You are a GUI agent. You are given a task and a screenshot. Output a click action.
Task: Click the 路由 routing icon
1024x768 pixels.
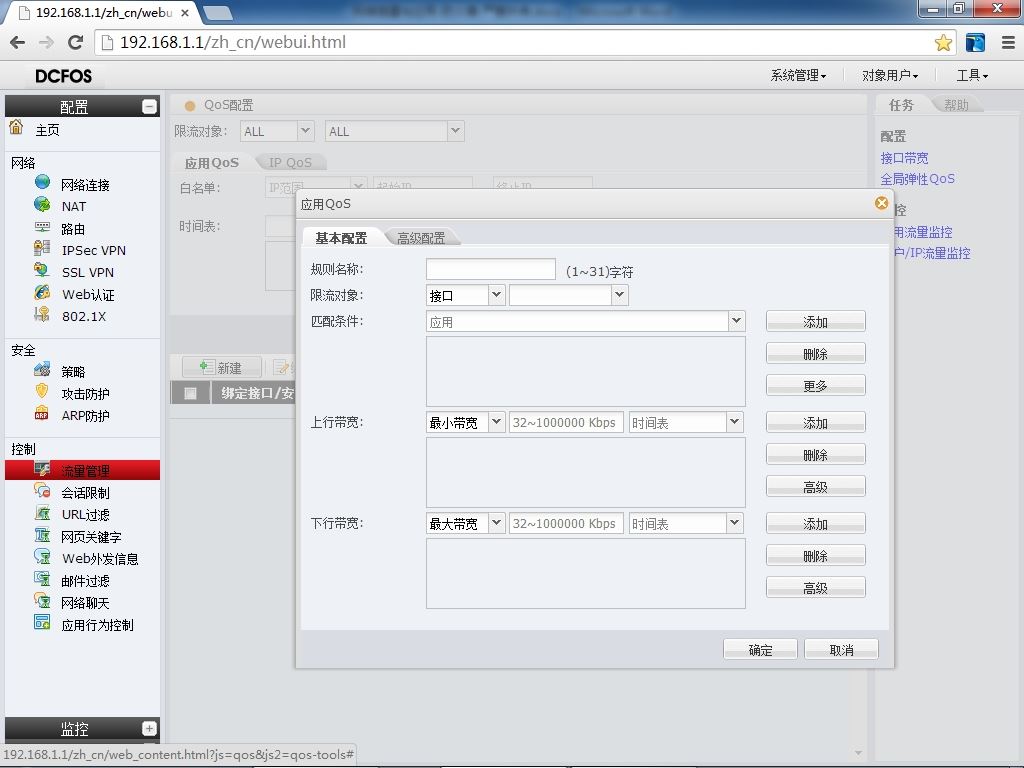pyautogui.click(x=42, y=227)
